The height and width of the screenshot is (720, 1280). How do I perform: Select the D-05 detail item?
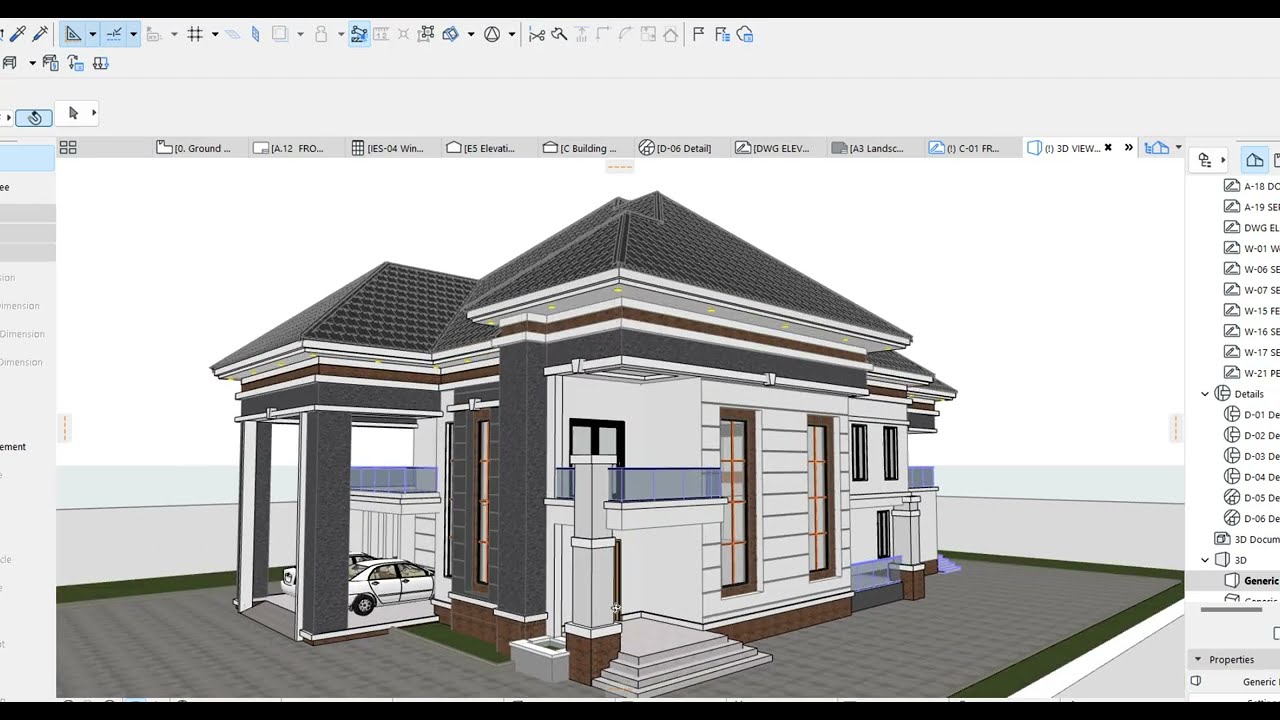pyautogui.click(x=1252, y=498)
